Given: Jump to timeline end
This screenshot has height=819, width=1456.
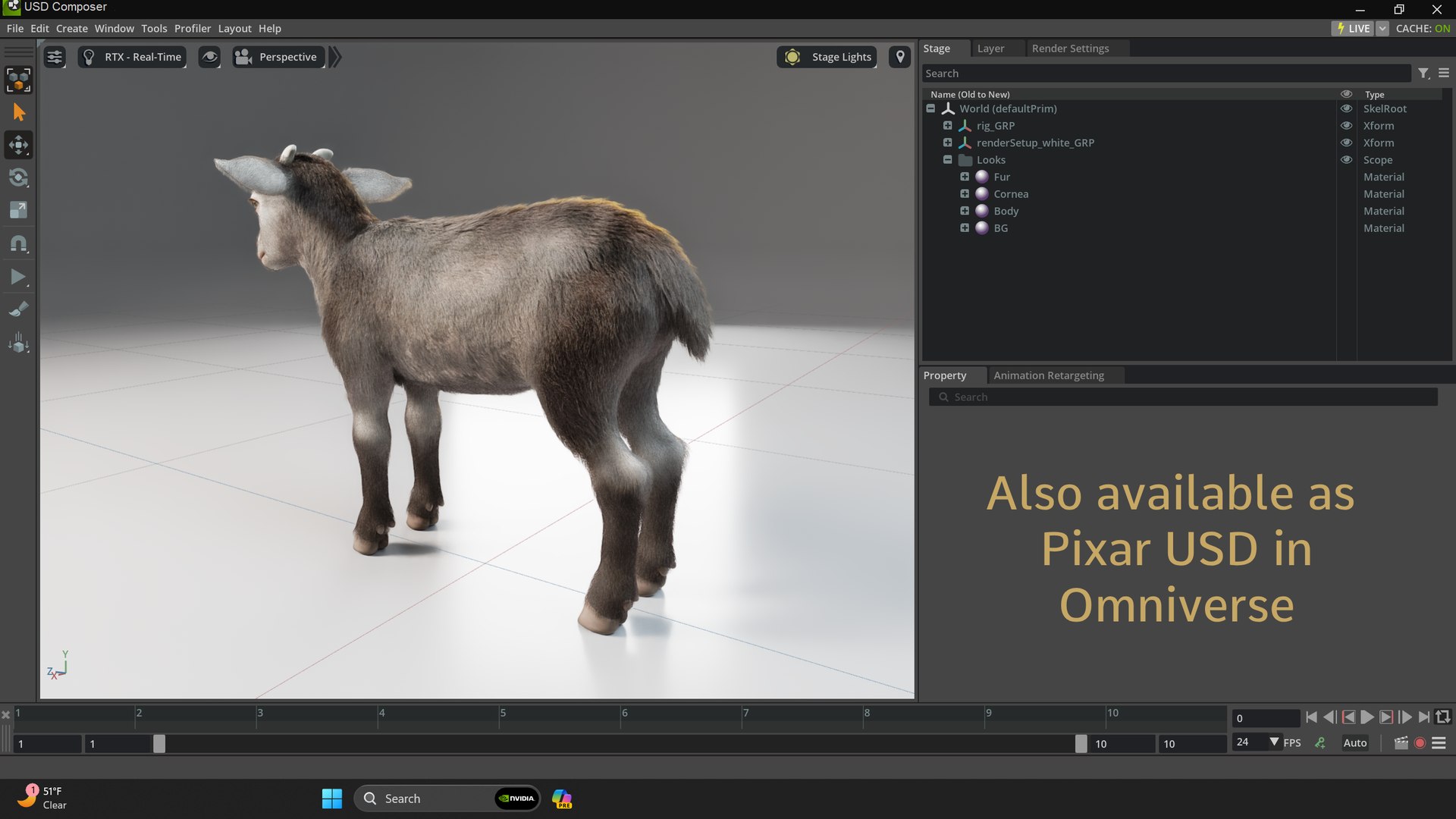Looking at the screenshot, I should [x=1424, y=717].
